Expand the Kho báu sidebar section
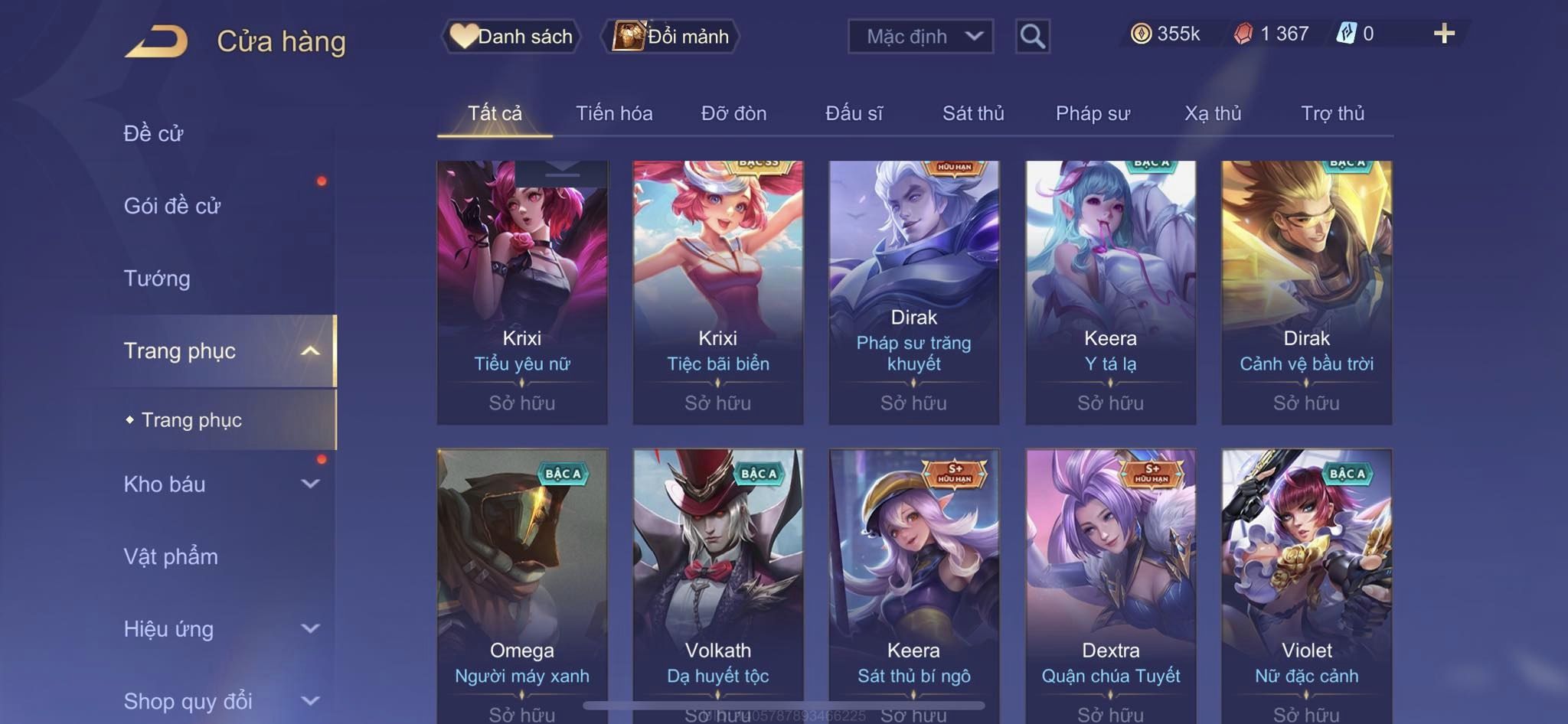The height and width of the screenshot is (724, 1568). coord(310,484)
